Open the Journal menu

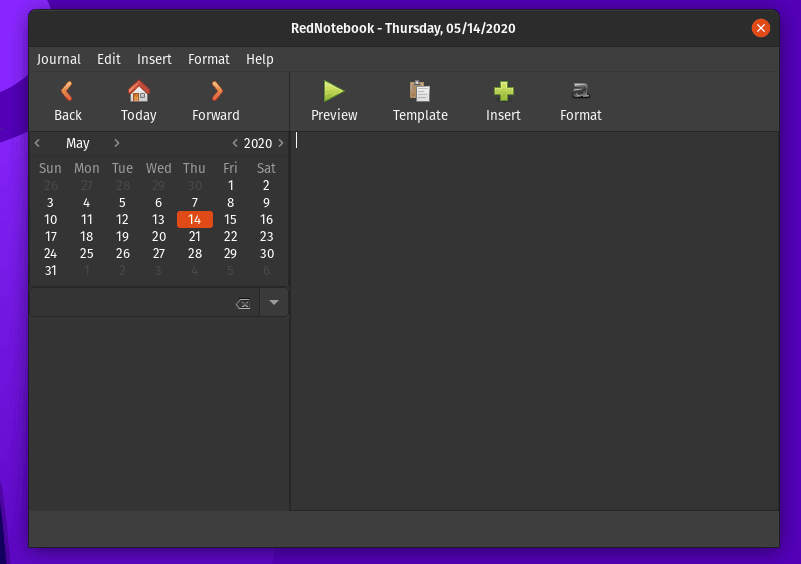point(59,59)
